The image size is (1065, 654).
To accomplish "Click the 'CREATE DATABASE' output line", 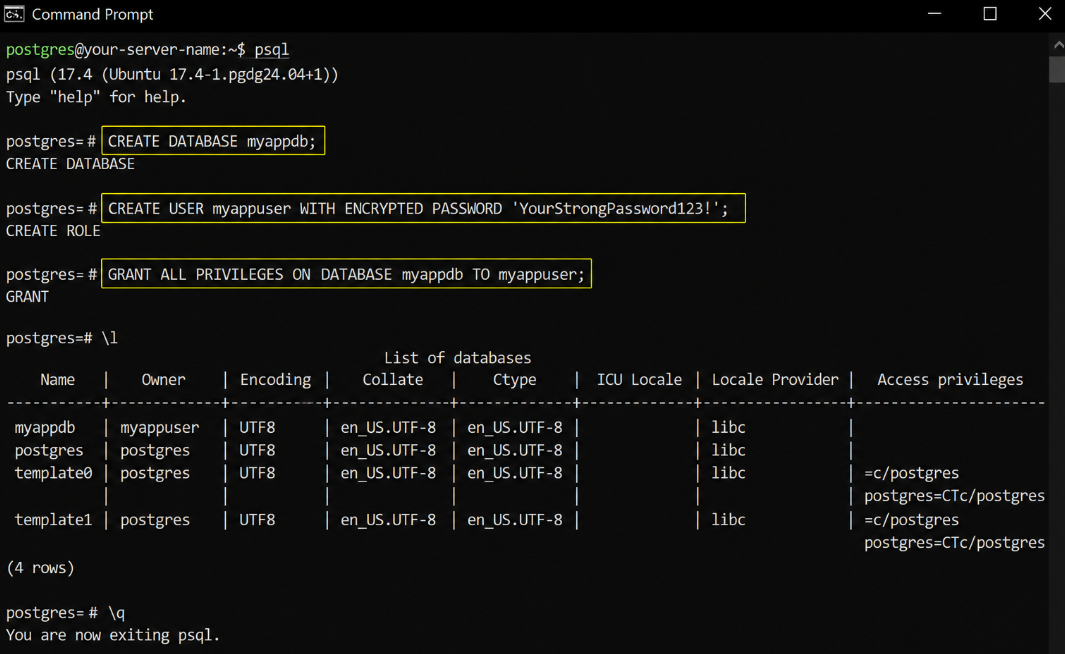I will pyautogui.click(x=70, y=164).
